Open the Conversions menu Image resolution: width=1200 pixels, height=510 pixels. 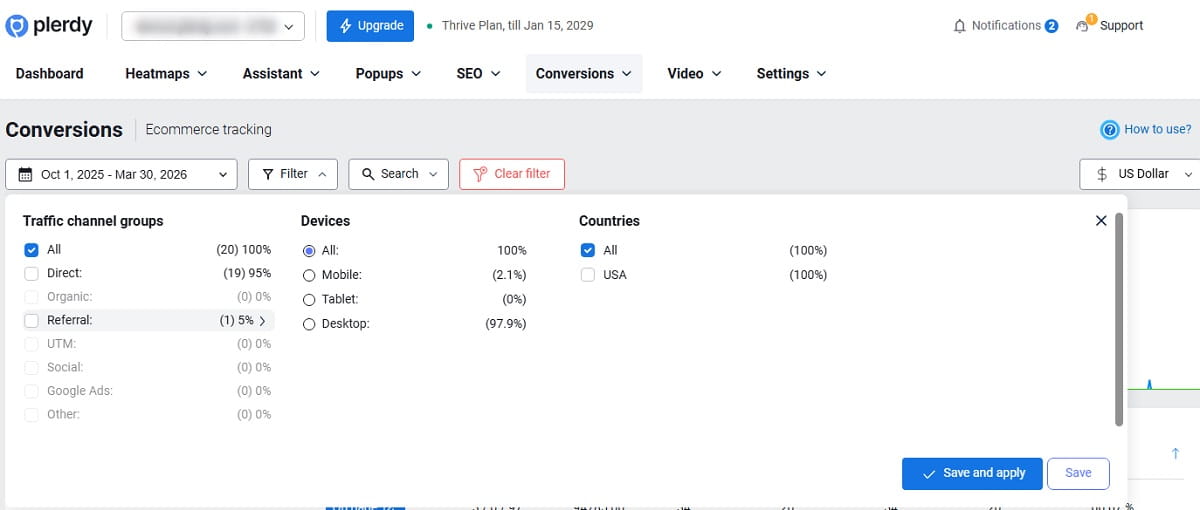584,74
